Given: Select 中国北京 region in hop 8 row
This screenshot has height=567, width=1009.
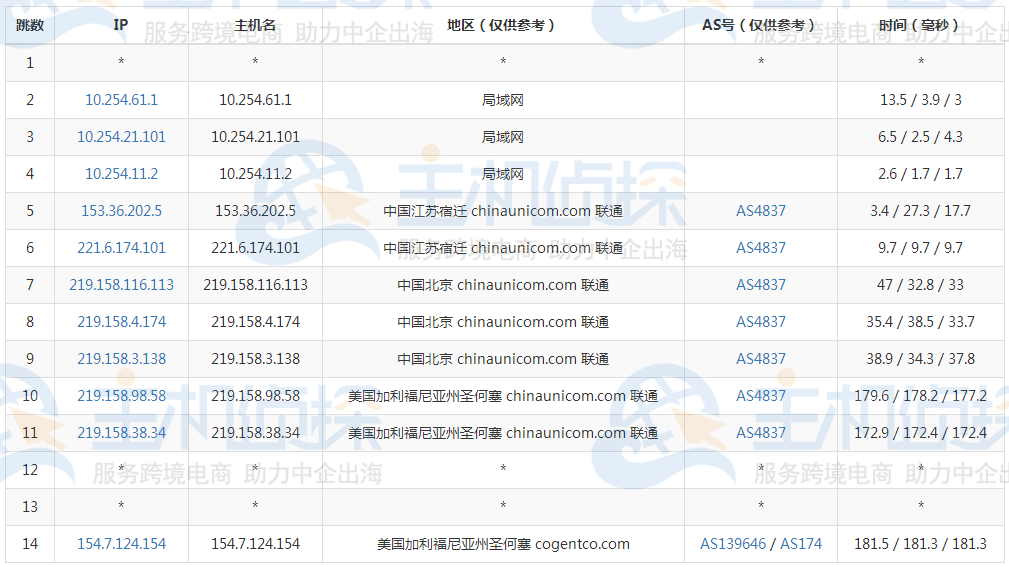Looking at the screenshot, I should click(503, 322).
